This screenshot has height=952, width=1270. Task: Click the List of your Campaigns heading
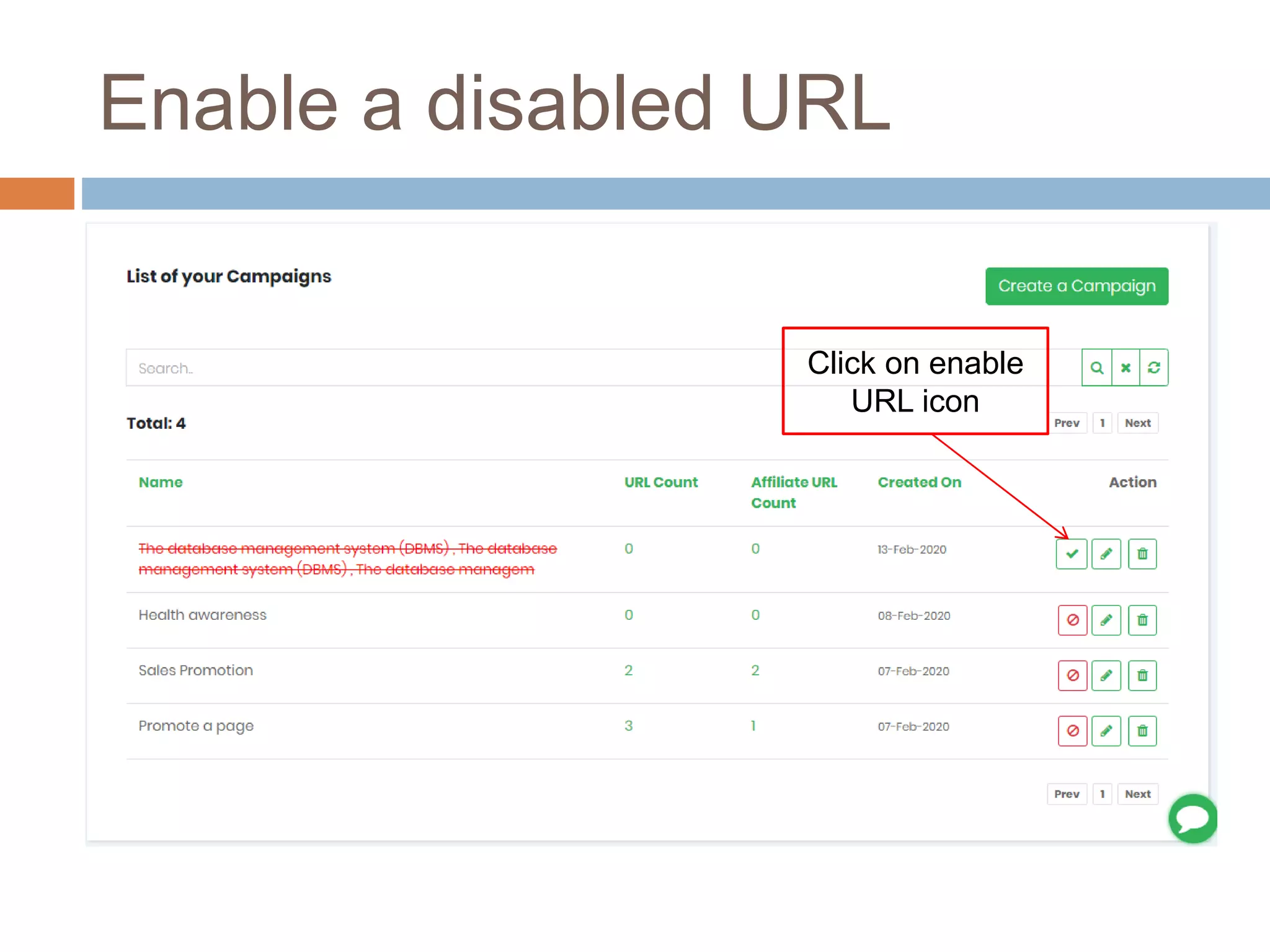(x=229, y=276)
